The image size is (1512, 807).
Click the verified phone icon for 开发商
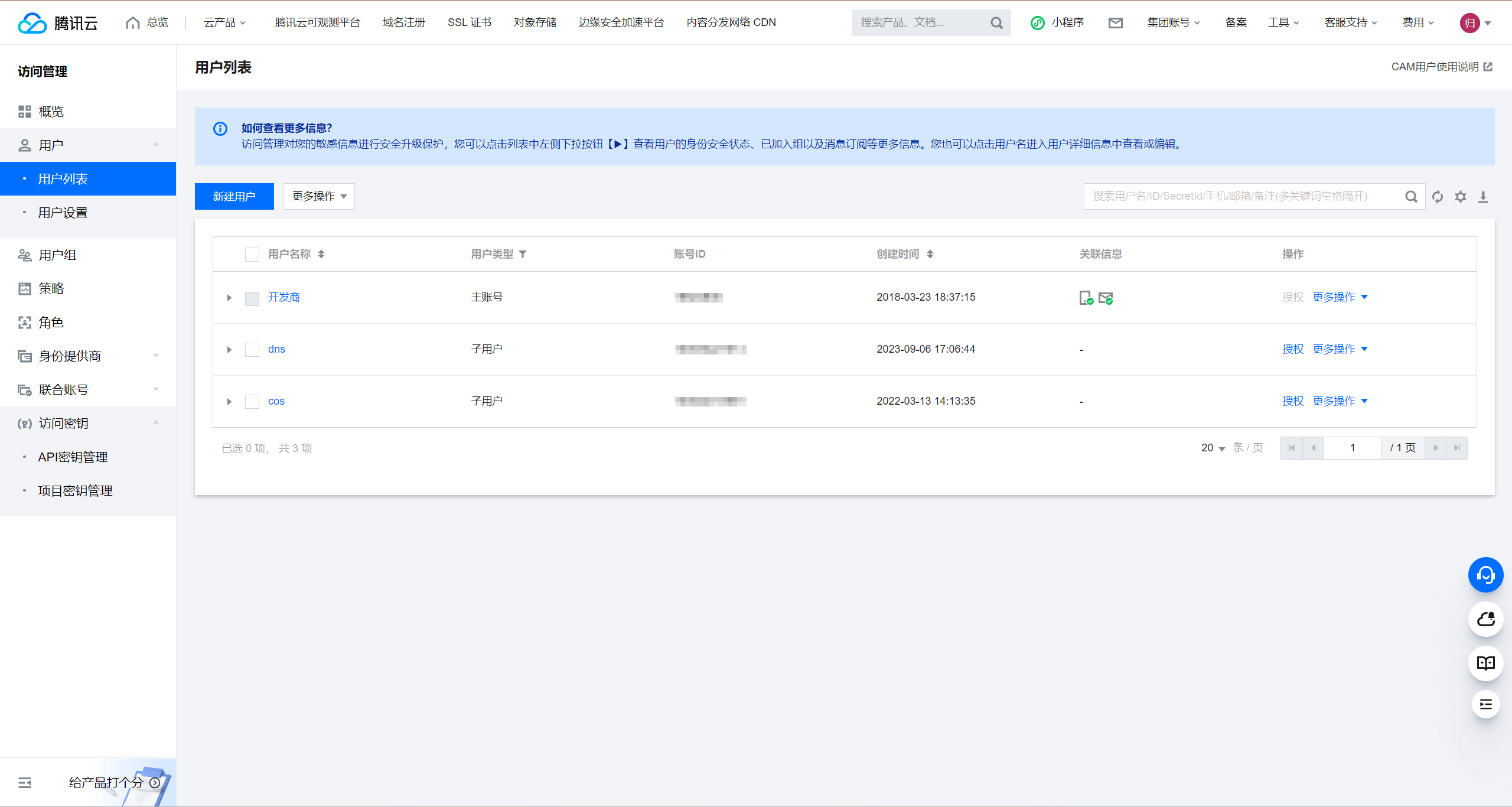click(x=1087, y=298)
